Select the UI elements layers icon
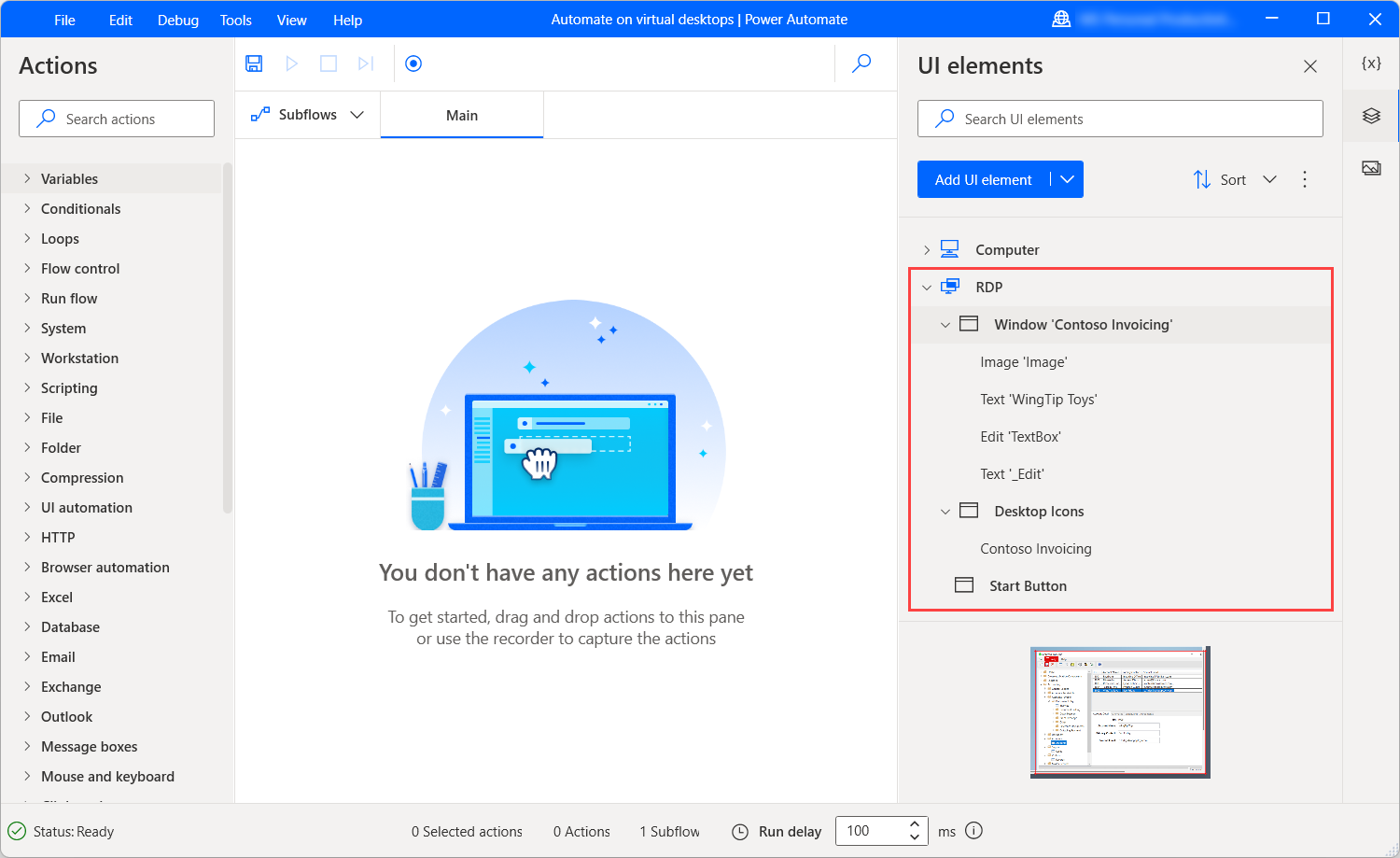 tap(1371, 116)
